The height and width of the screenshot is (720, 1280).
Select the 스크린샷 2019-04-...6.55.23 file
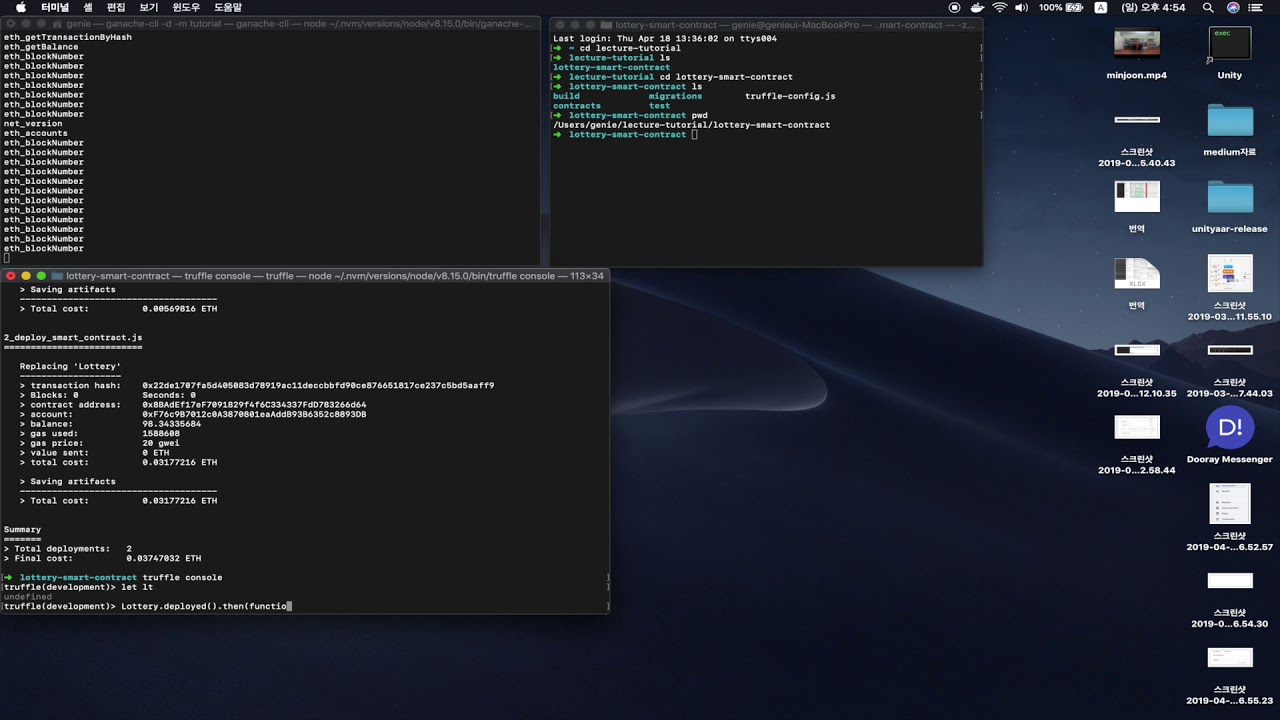[1229, 658]
